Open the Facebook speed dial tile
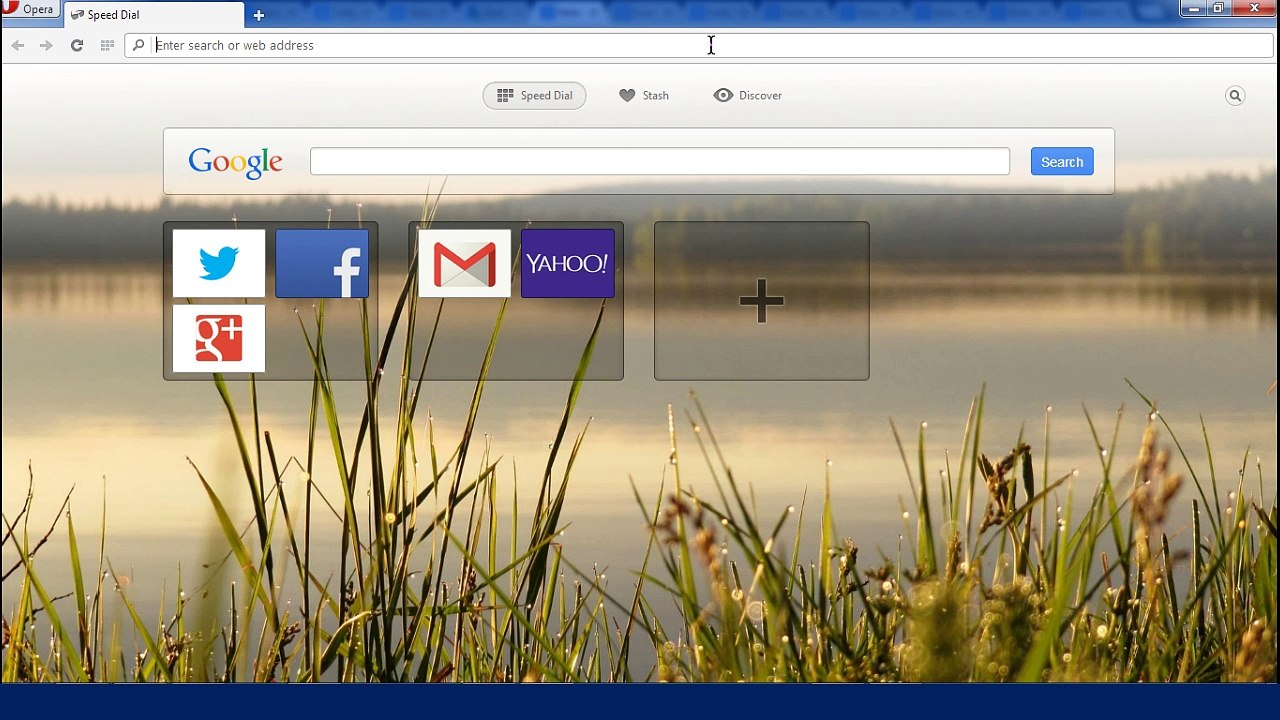This screenshot has width=1280, height=720. [x=322, y=263]
